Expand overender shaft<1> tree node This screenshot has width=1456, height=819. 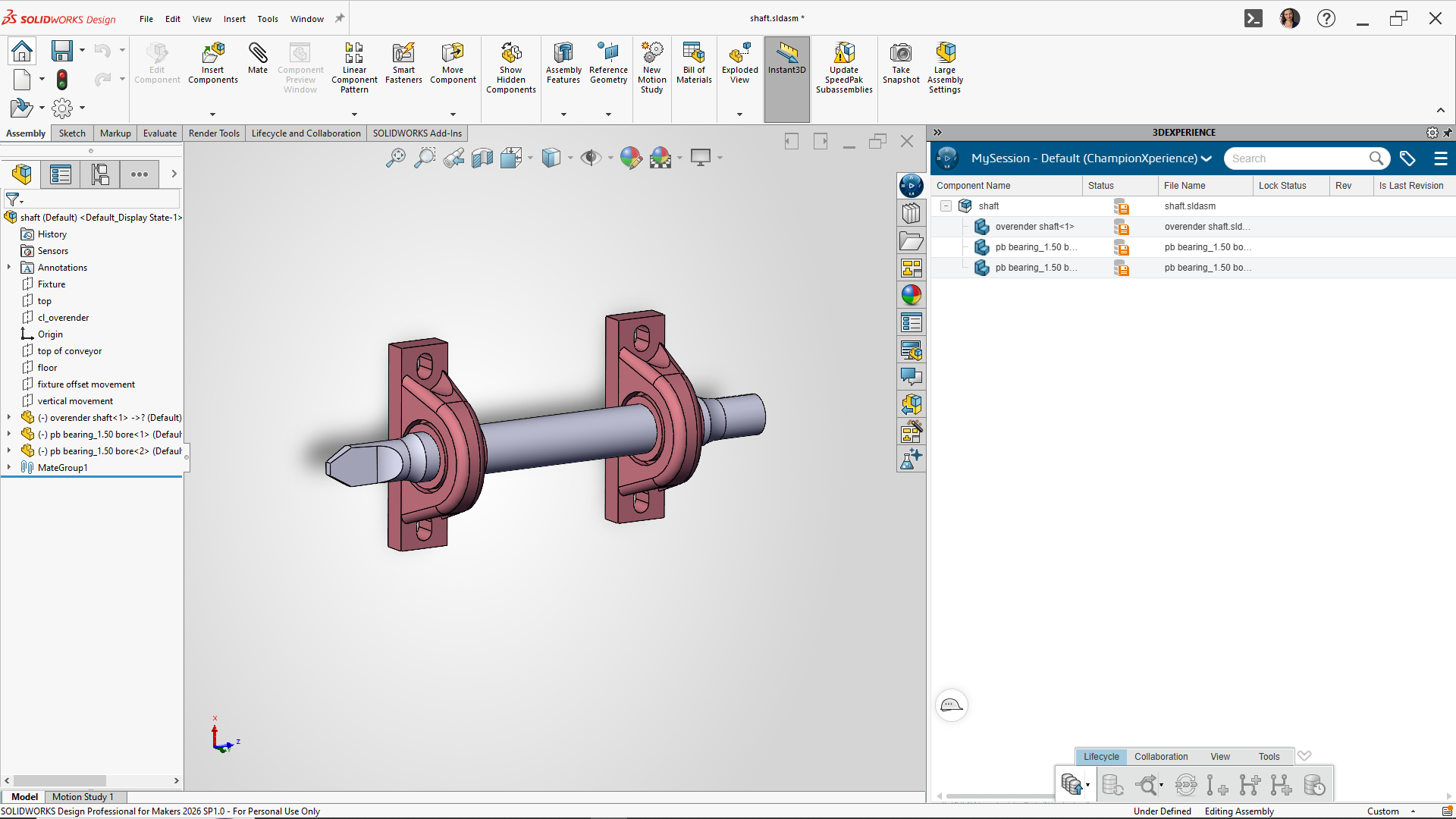coord(9,417)
